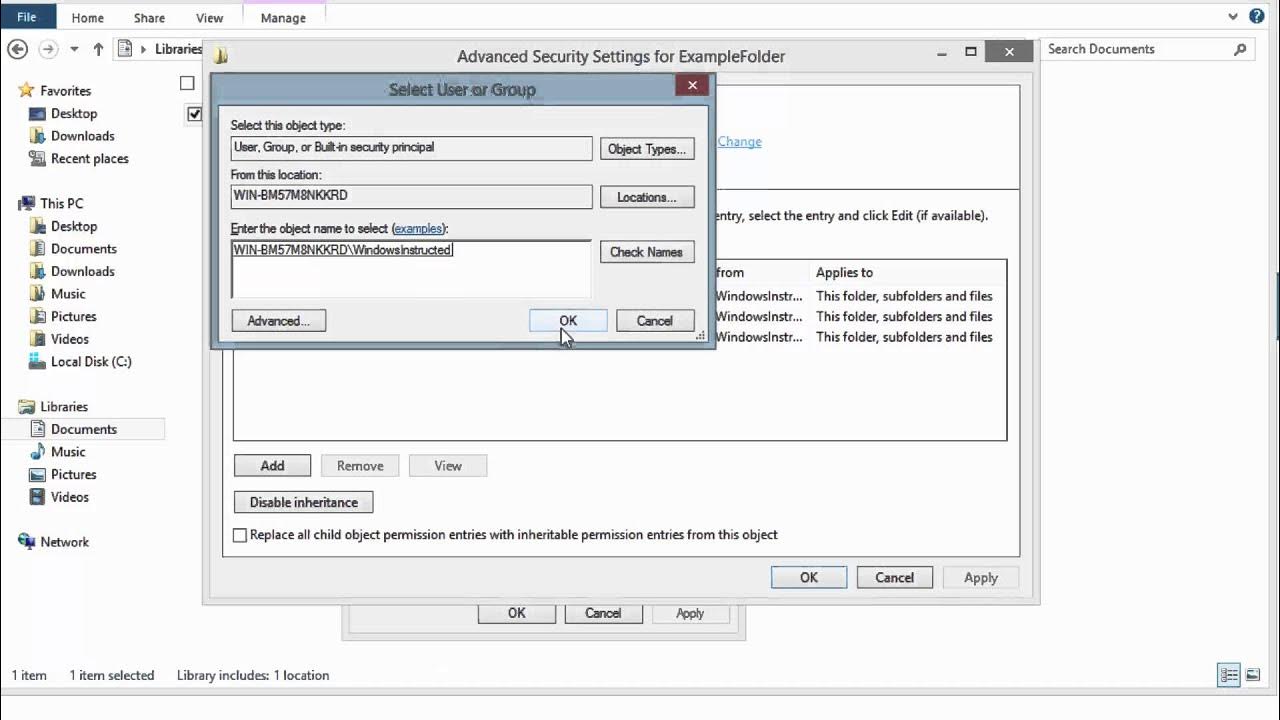Switch to details view icon in status bar
Screen dimensions: 1280x720
point(1229,675)
